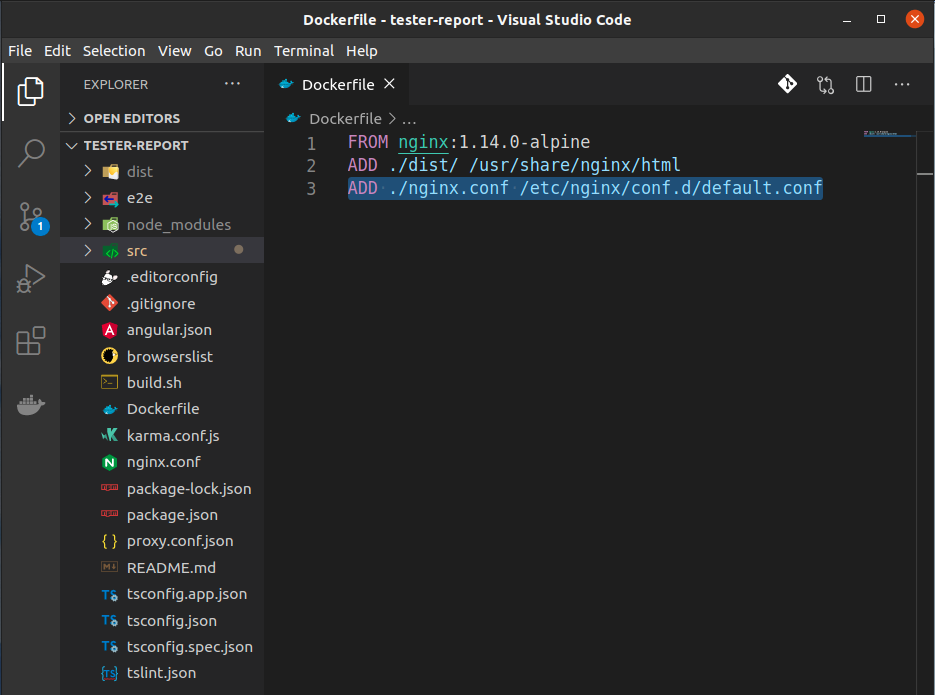The width and height of the screenshot is (935, 695).
Task: Switch focus to the Dockerfile tab
Action: 337,84
